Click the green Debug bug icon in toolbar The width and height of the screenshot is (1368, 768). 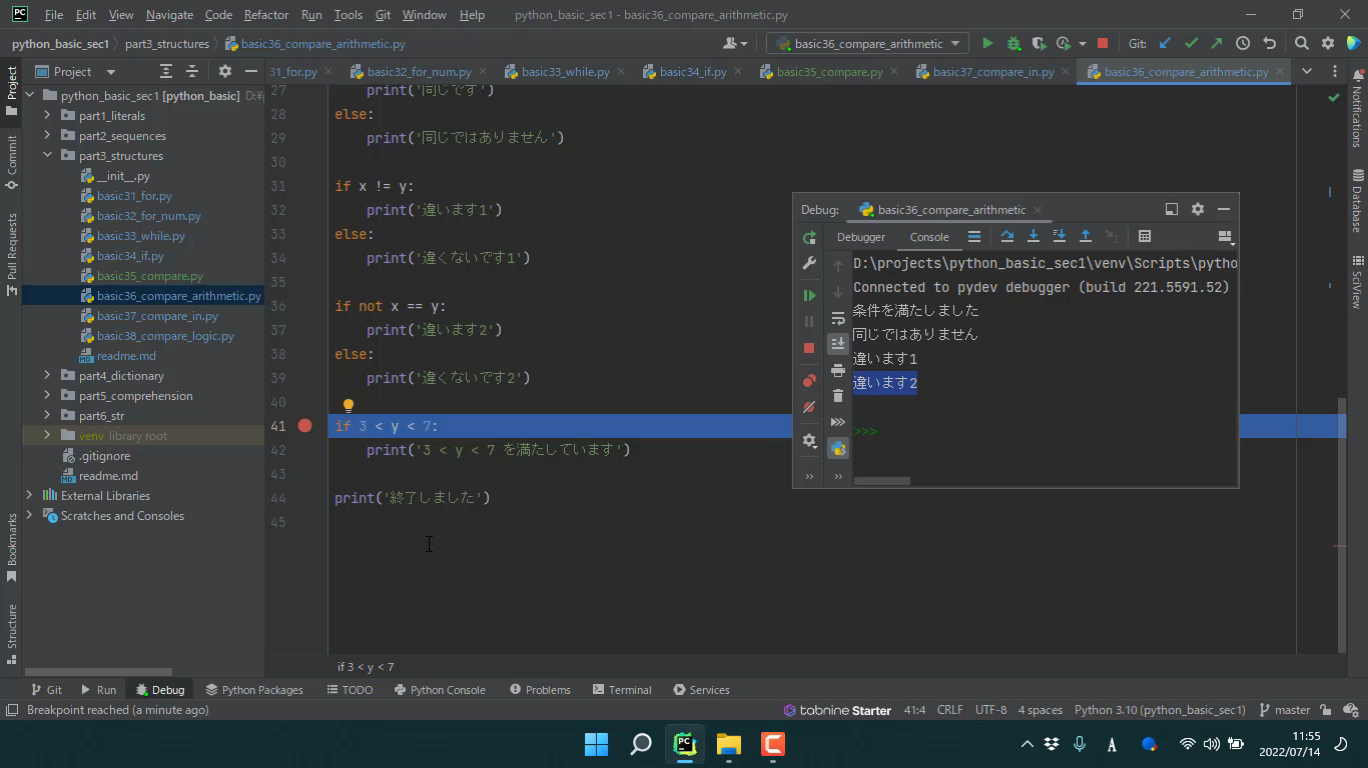tap(1013, 44)
